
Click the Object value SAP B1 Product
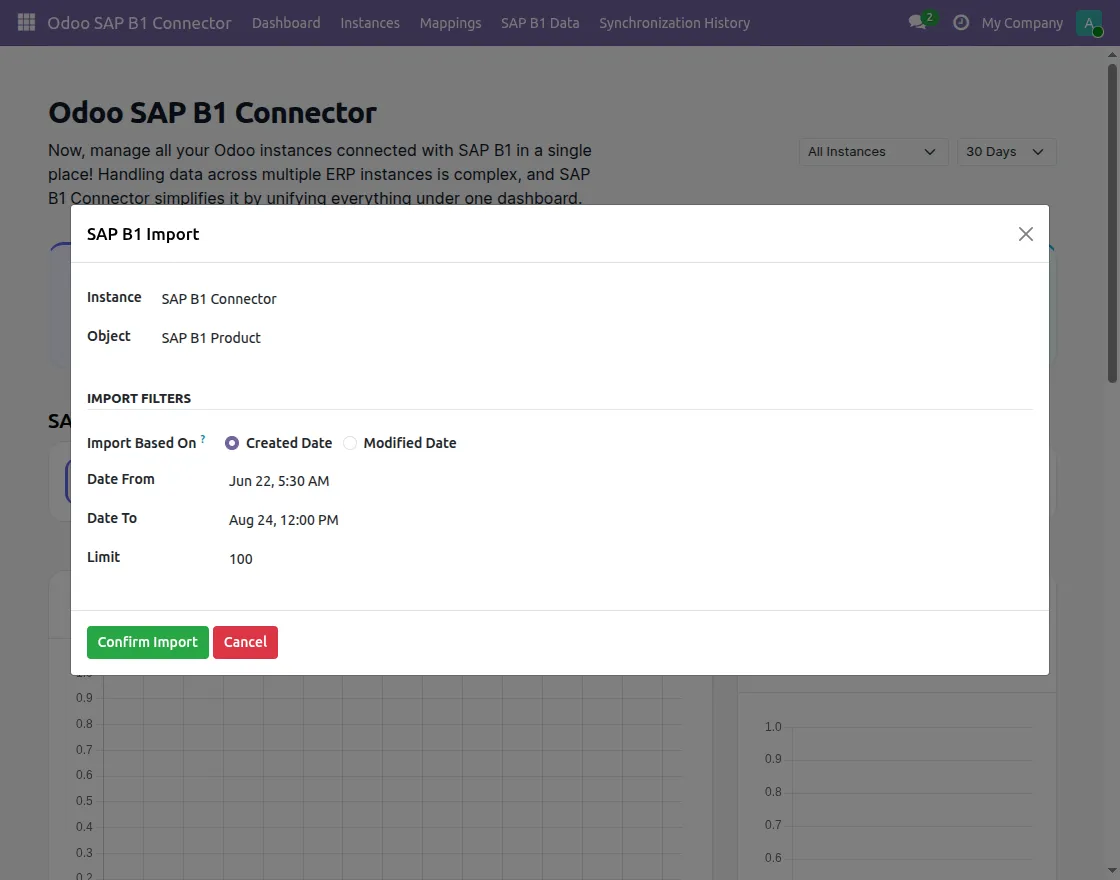pyautogui.click(x=211, y=338)
